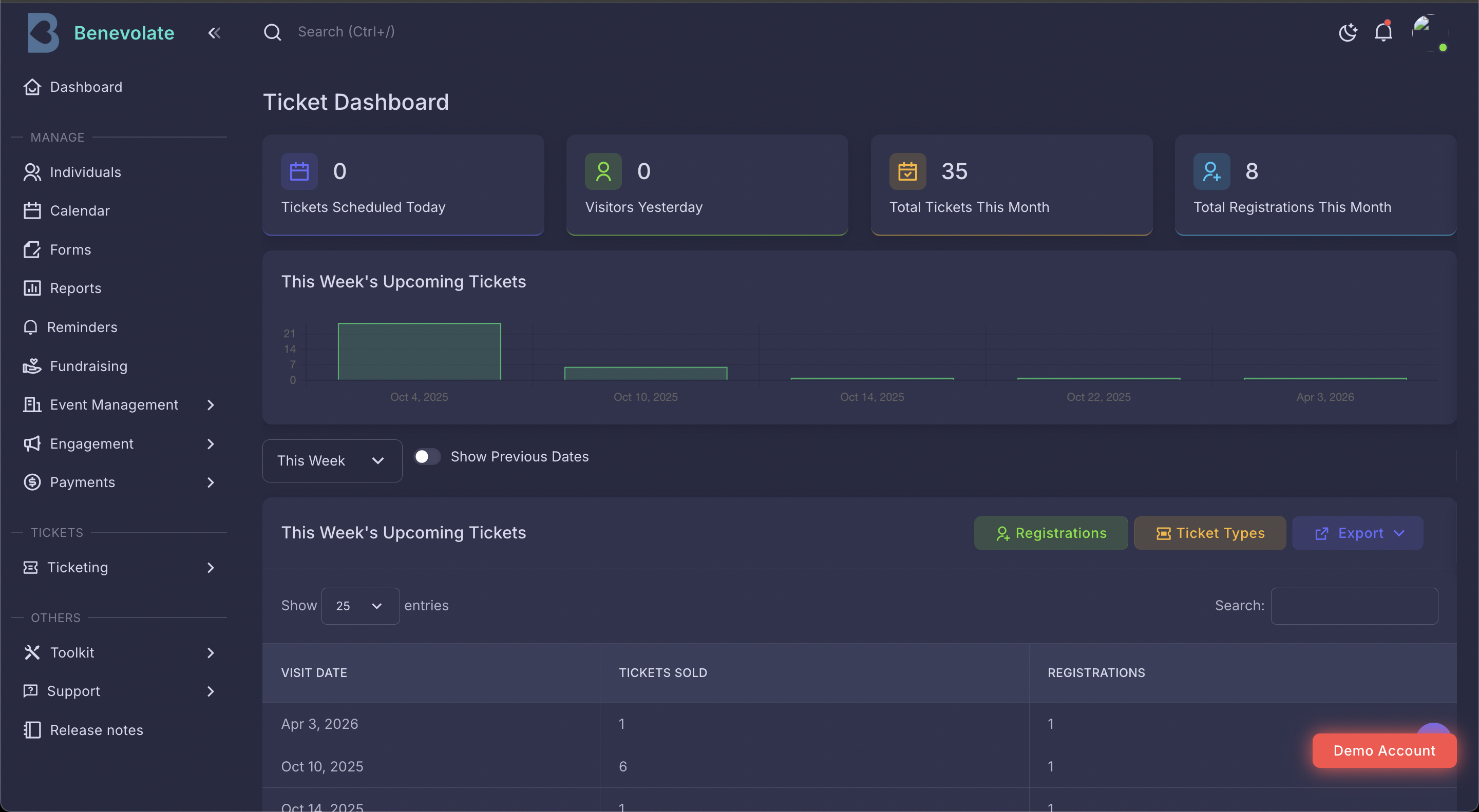Viewport: 1479px width, 812px height.
Task: Open the This Week period dropdown
Action: tap(332, 461)
